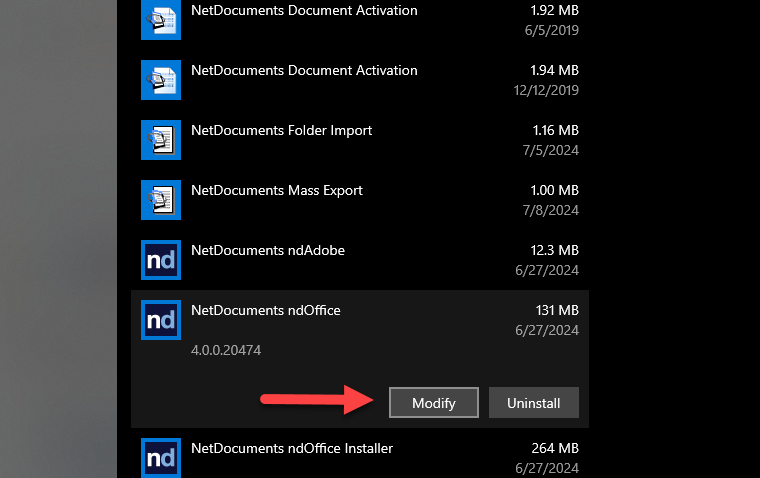This screenshot has height=478, width=760.
Task: Click the 12/12/2019 install date
Action: (x=546, y=90)
